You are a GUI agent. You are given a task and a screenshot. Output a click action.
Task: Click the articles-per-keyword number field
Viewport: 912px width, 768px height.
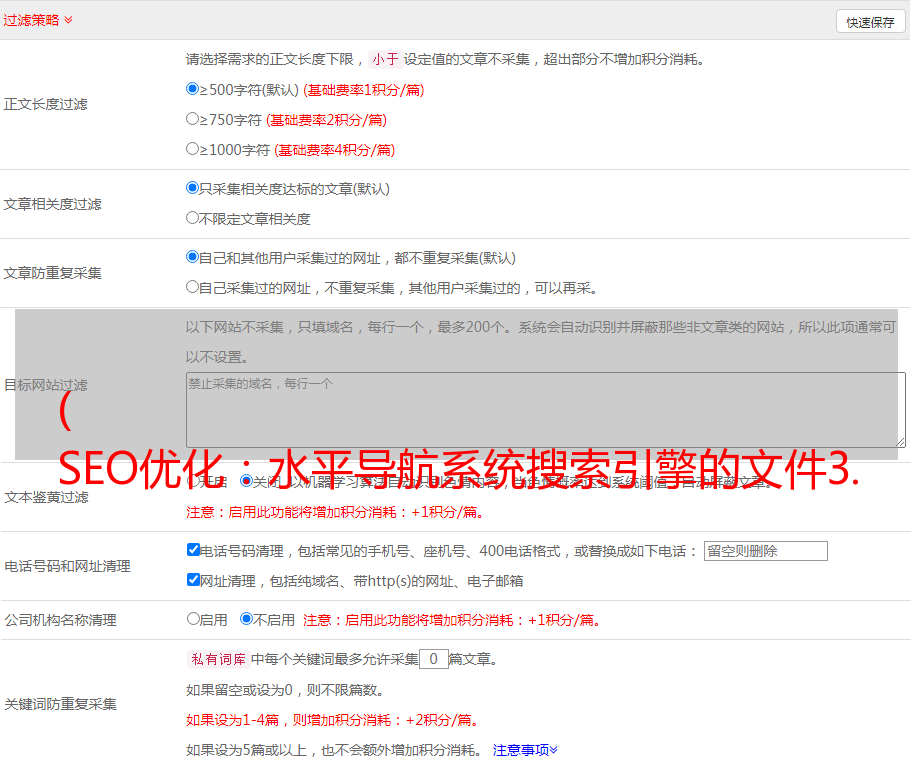[433, 659]
